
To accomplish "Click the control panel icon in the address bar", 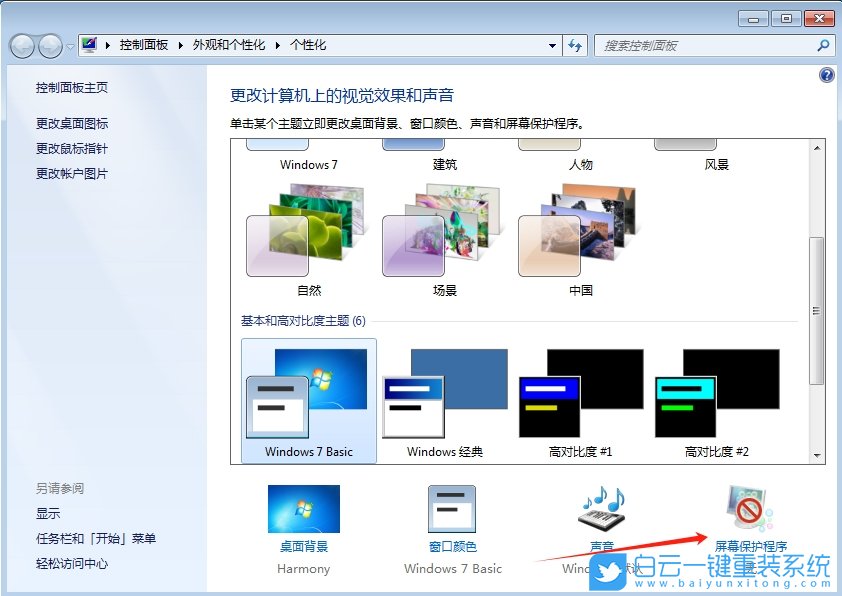I will pyautogui.click(x=90, y=44).
